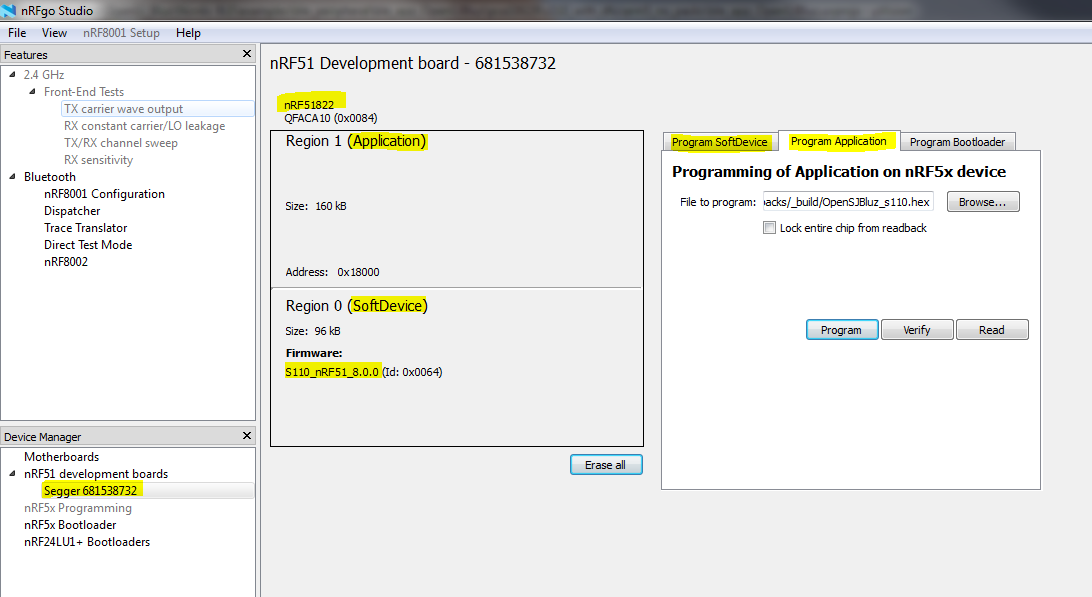Click the File to program path field
This screenshot has width=1092, height=597.
click(x=848, y=202)
